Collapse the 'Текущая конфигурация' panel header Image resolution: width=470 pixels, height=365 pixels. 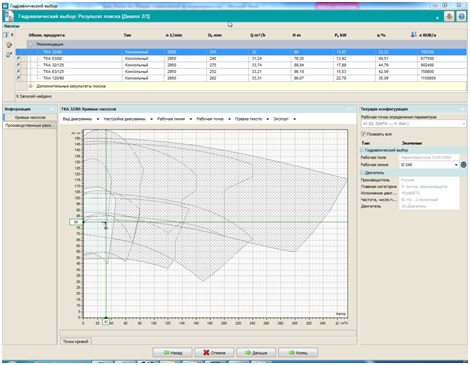coord(462,109)
